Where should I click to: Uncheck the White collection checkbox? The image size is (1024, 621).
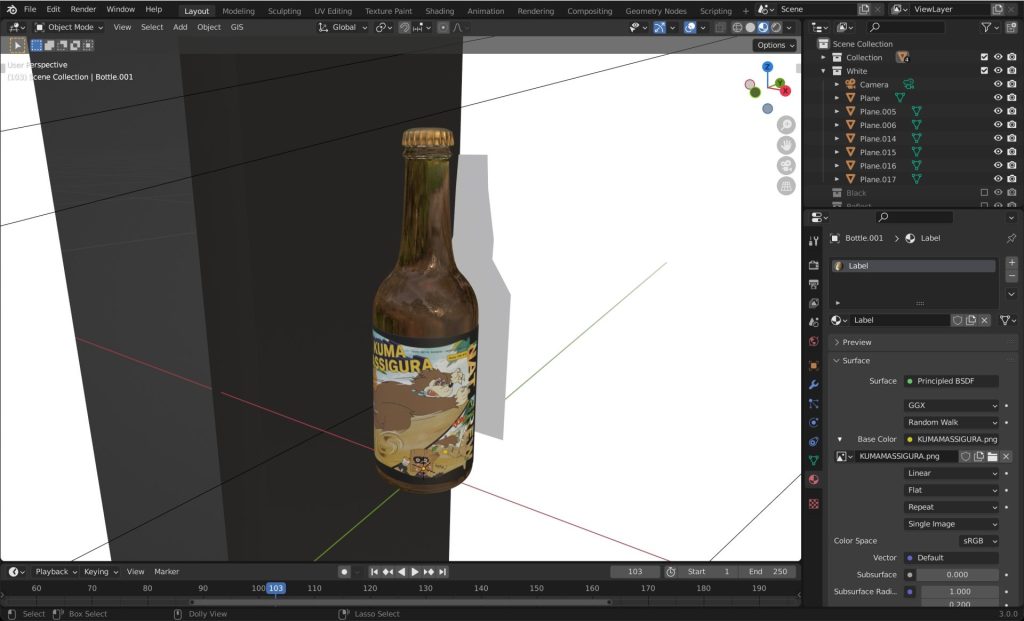(x=984, y=71)
